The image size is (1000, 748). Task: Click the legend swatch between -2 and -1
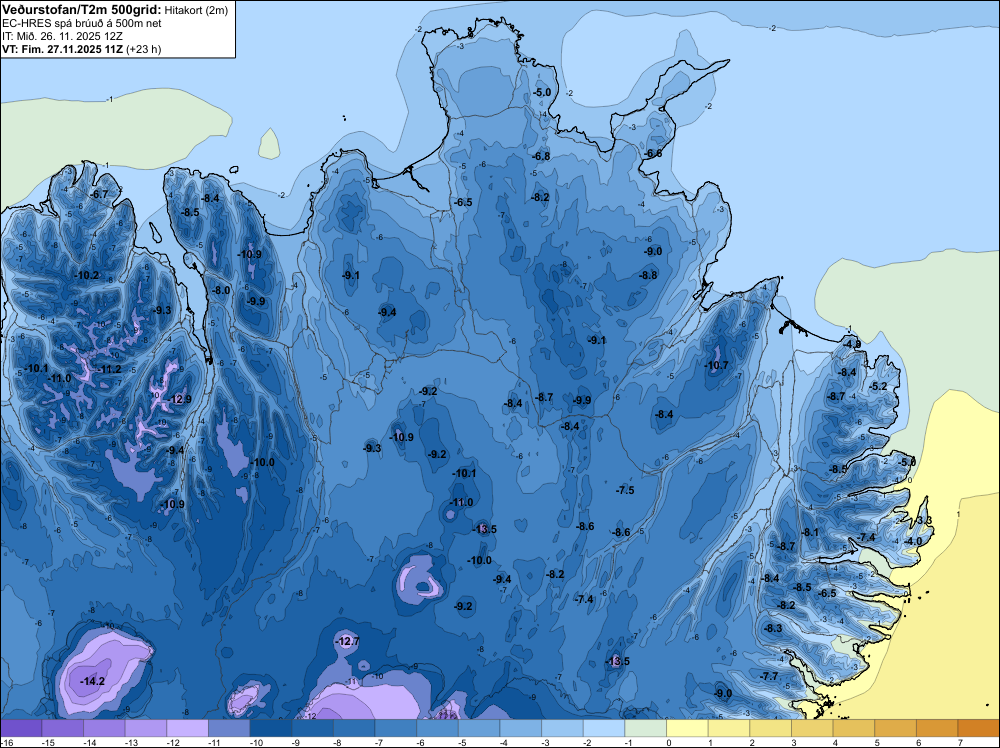tap(604, 728)
